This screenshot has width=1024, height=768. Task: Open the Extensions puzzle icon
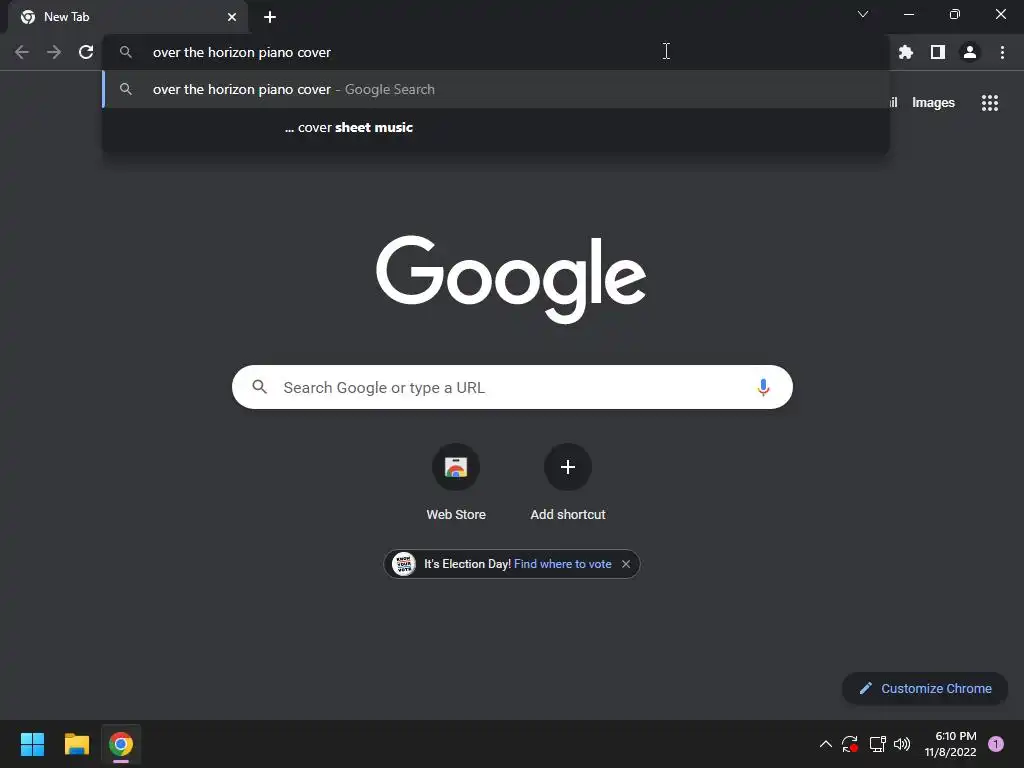(906, 52)
